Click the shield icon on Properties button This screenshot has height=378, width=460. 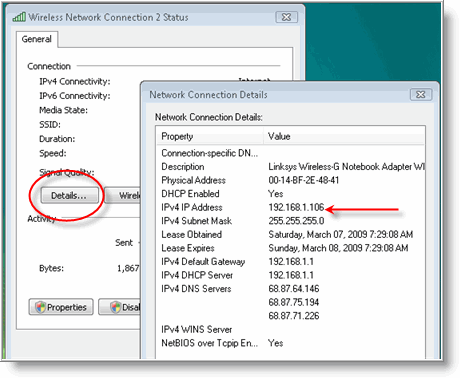pos(40,307)
